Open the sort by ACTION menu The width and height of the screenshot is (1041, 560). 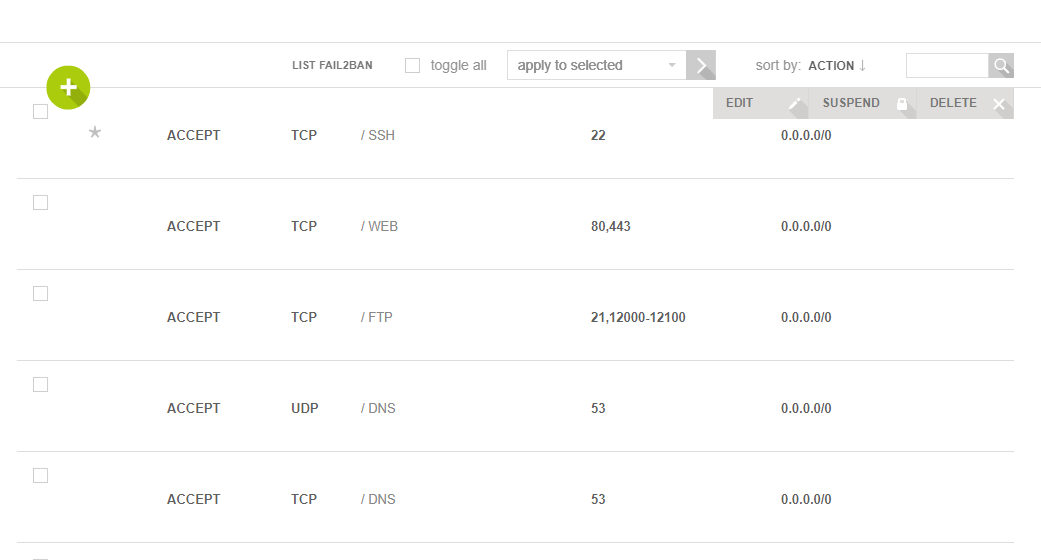(831, 66)
